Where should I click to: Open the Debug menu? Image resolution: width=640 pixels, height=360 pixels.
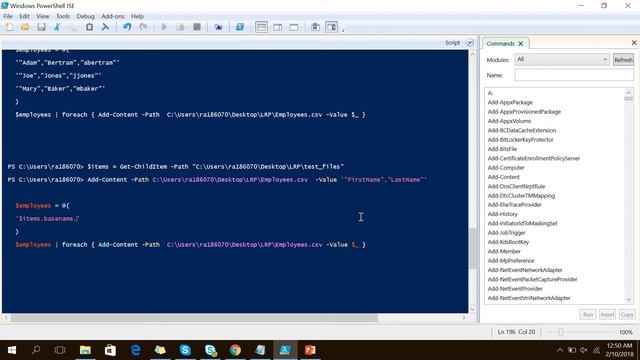pos(85,16)
